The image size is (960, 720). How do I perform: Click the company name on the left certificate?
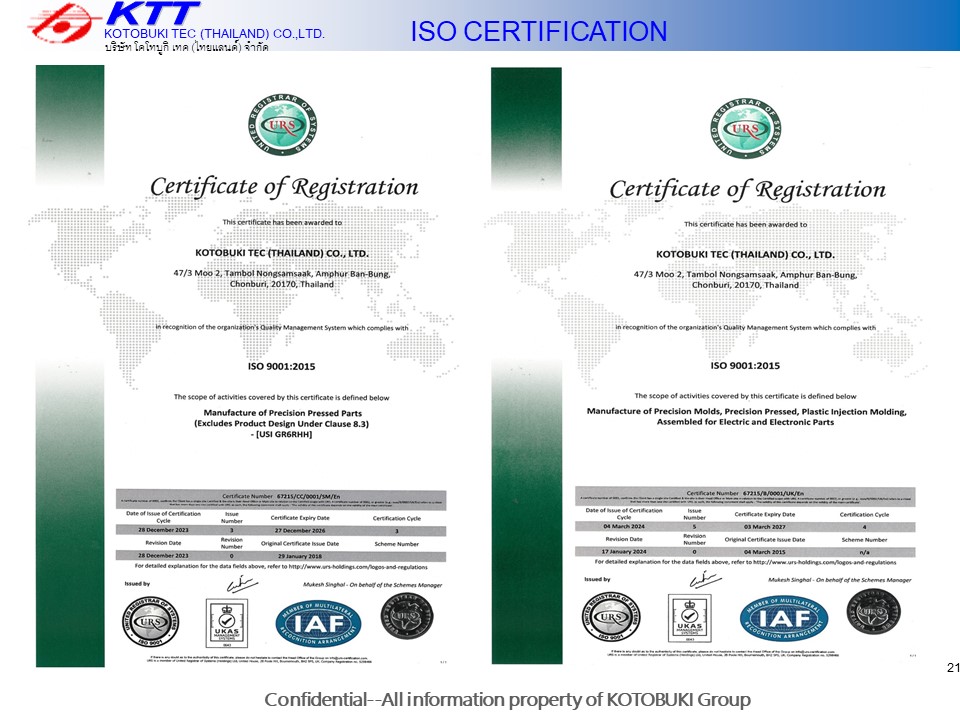click(282, 253)
